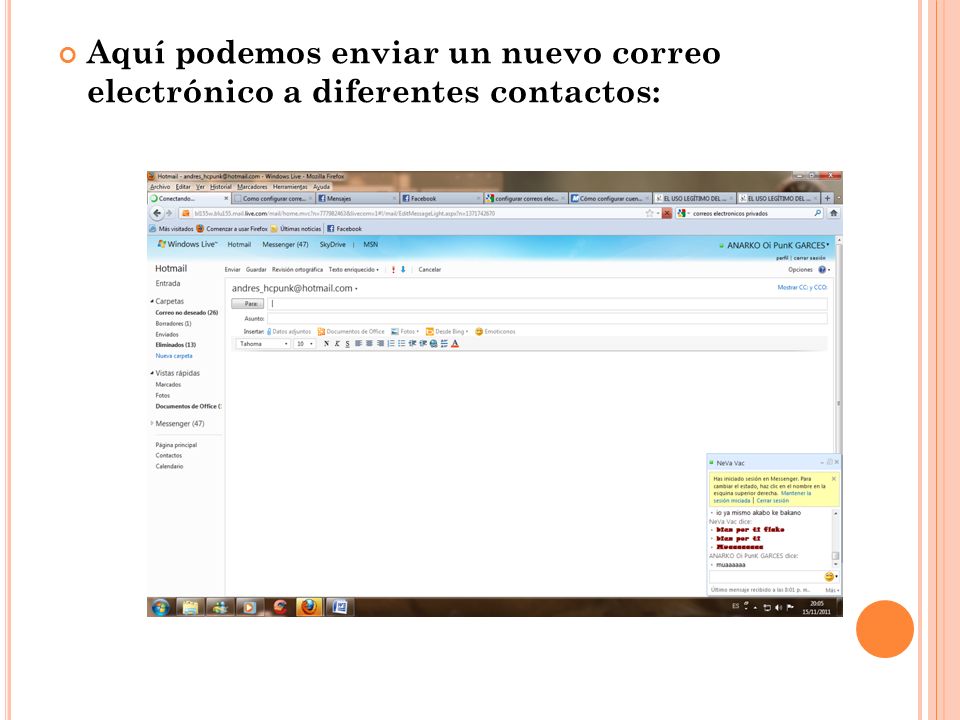This screenshot has height=720, width=960.
Task: Open Opciones in Hotmail header
Action: [x=800, y=269]
